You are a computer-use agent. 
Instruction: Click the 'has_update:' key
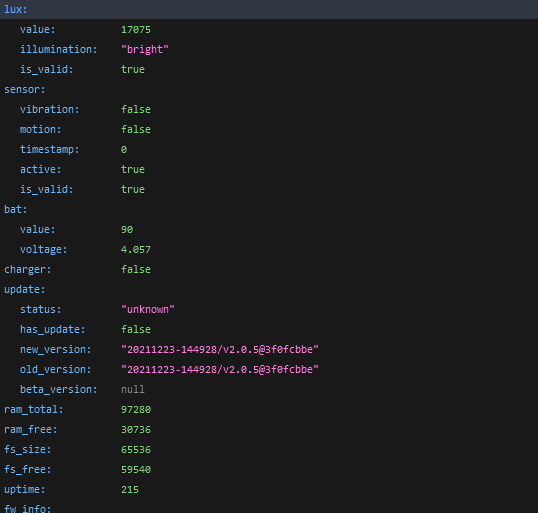click(x=52, y=329)
